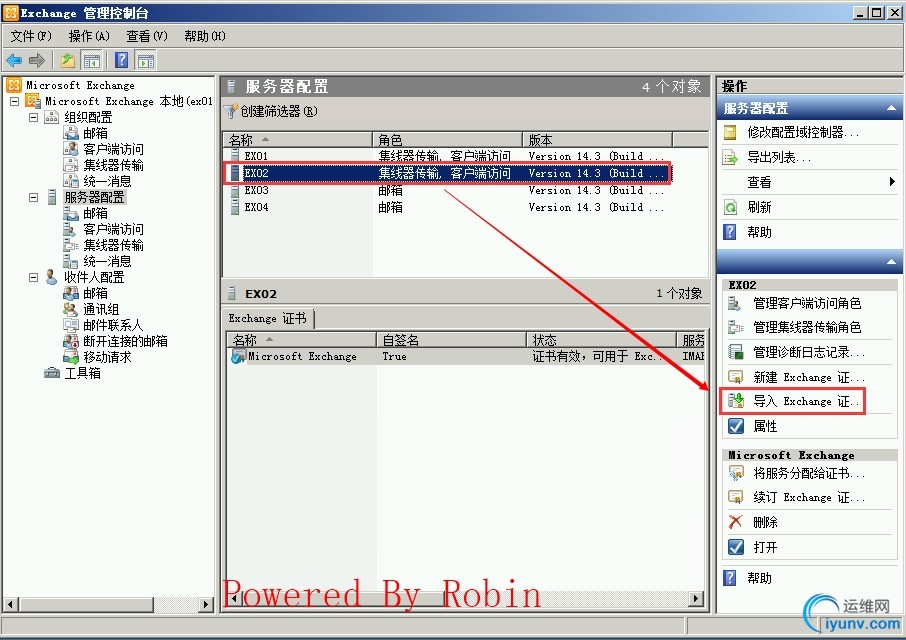Open the 文件(F) menu
The width and height of the screenshot is (906, 640).
31,36
